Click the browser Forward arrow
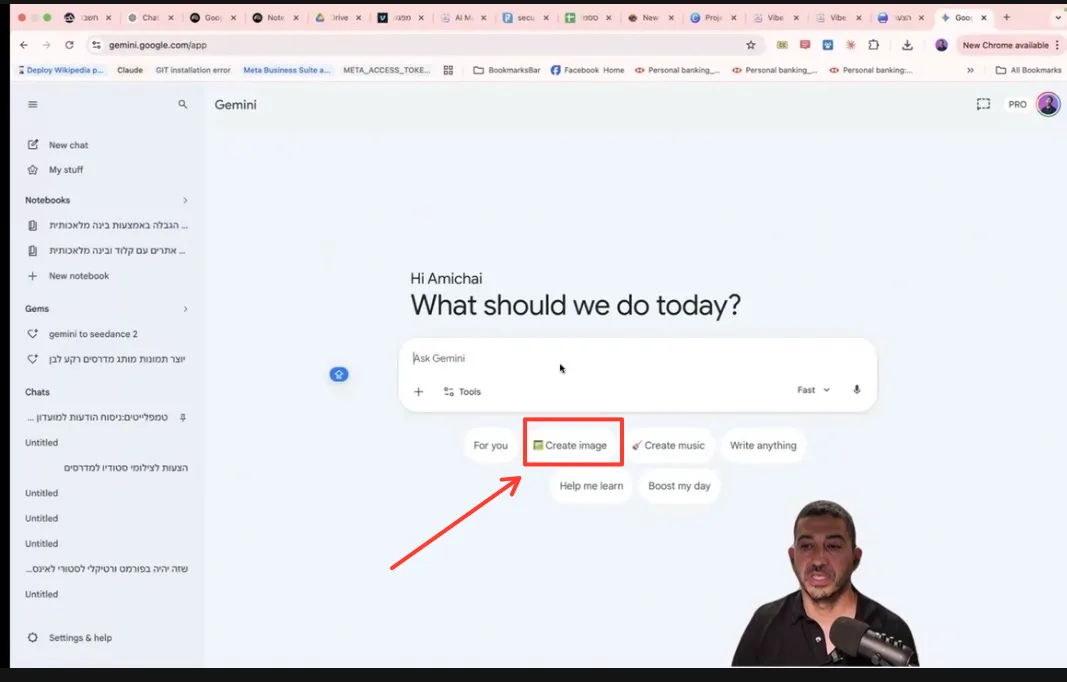 (46, 45)
